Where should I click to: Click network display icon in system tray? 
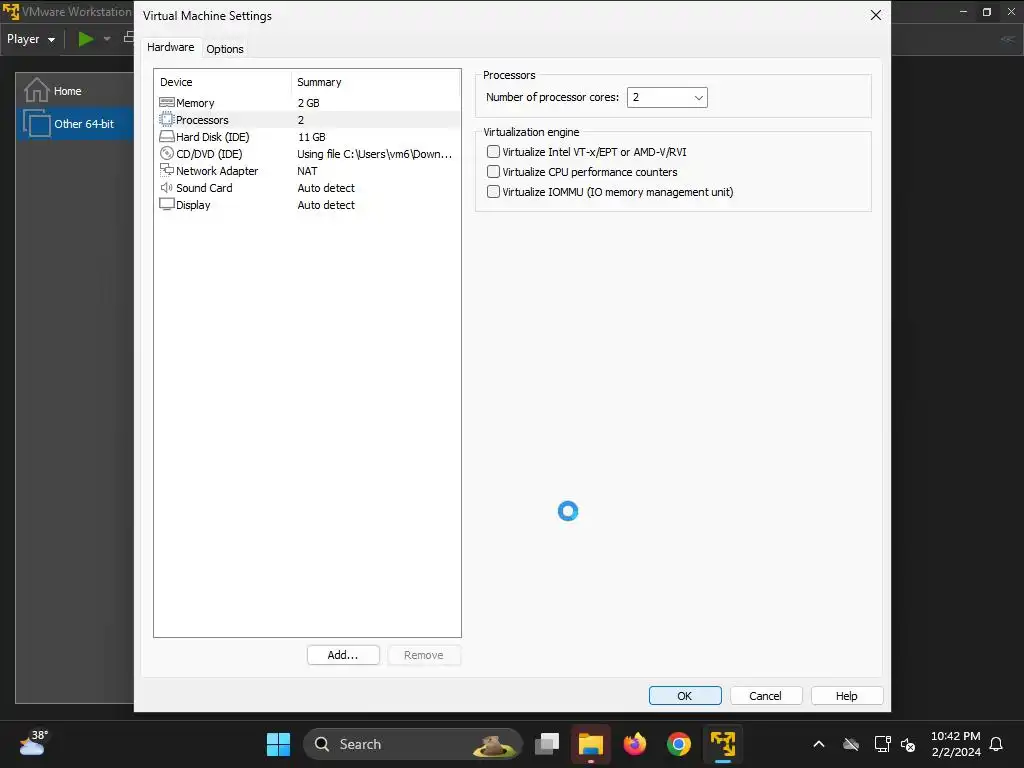[882, 744]
